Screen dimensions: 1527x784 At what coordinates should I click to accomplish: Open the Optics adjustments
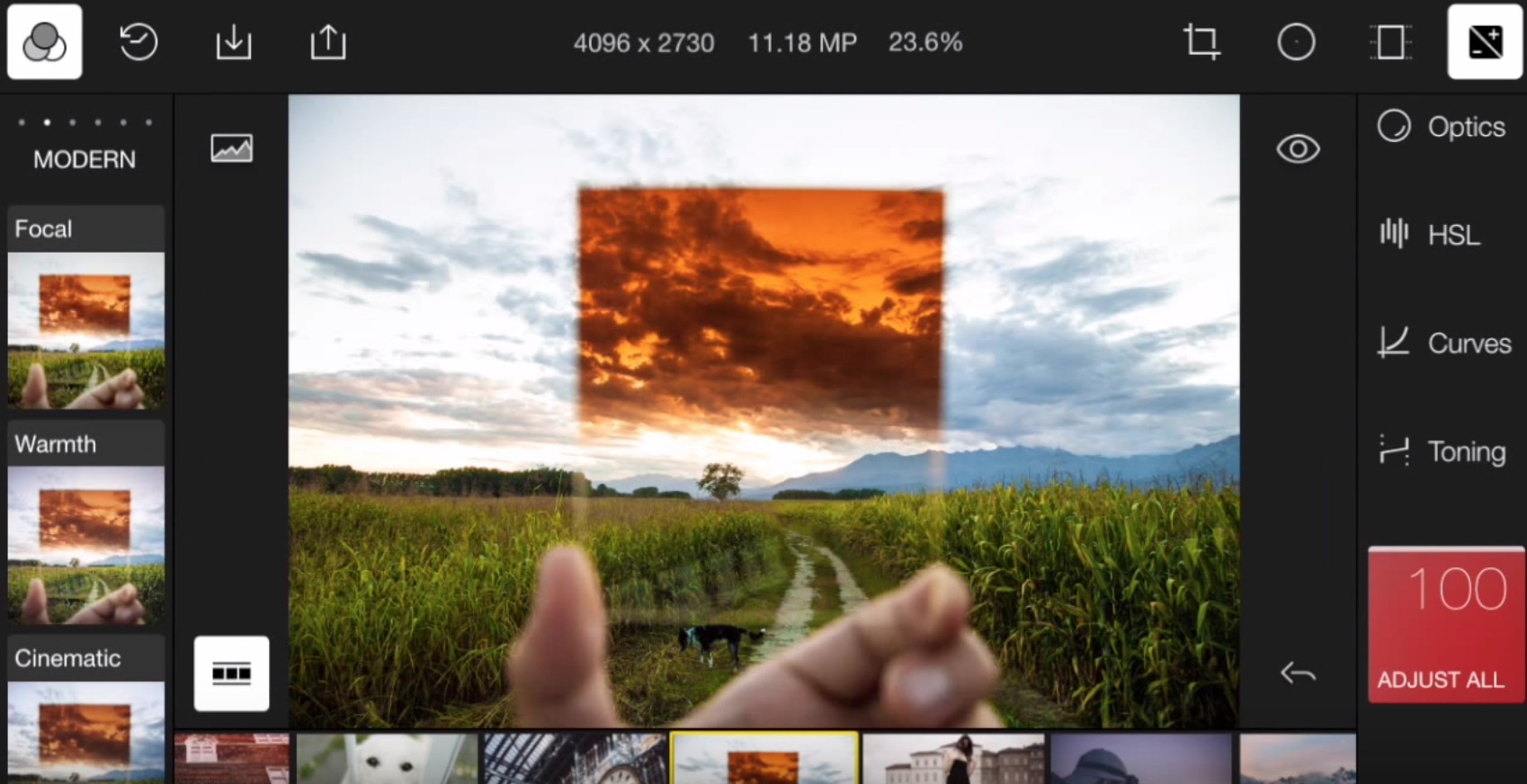(1442, 127)
